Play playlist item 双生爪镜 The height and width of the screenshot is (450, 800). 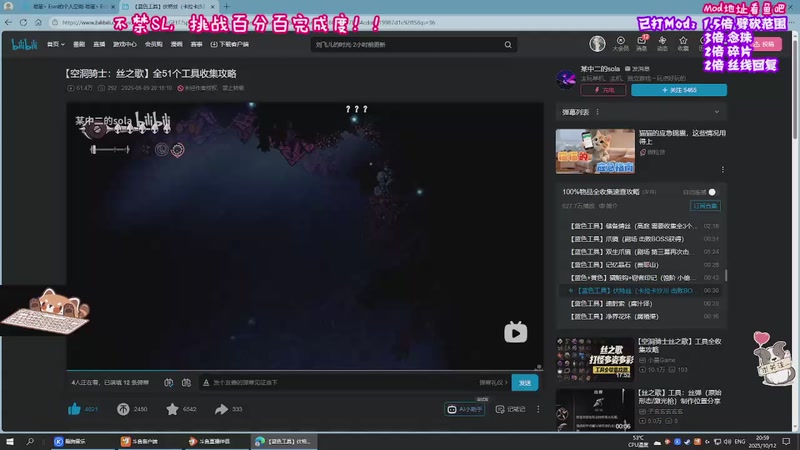pos(644,252)
